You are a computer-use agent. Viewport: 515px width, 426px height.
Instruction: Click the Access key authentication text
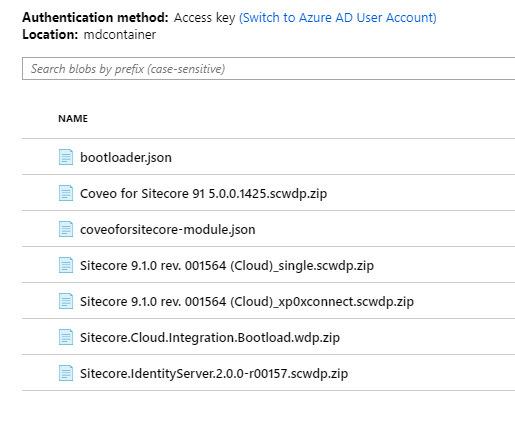coord(204,18)
